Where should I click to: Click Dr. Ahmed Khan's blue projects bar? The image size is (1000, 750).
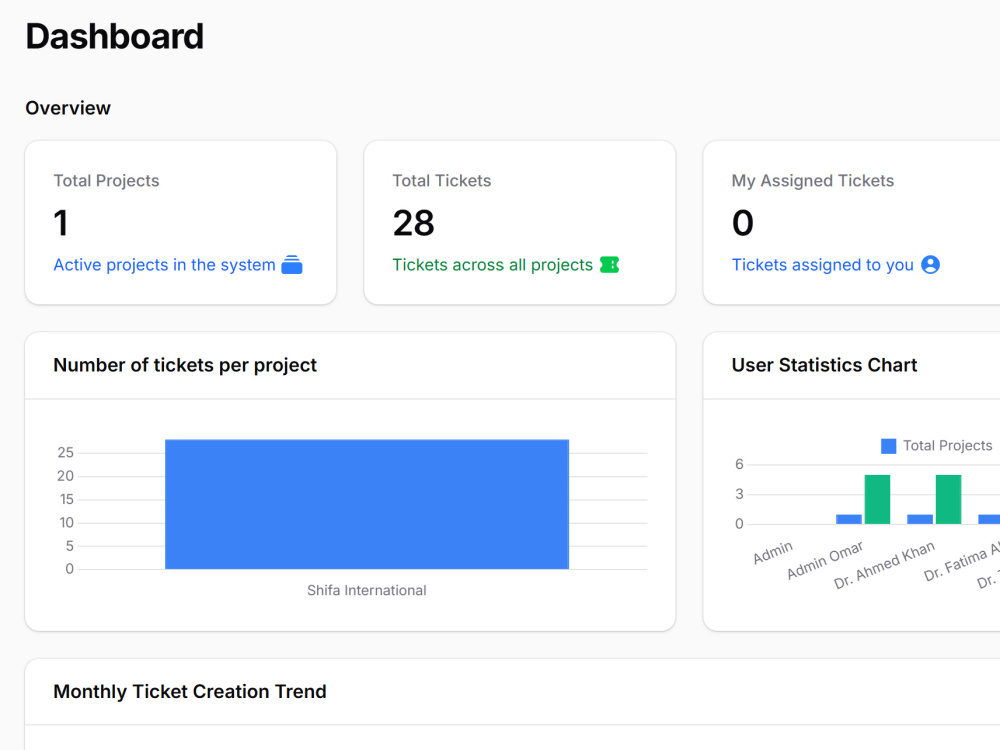tap(920, 519)
